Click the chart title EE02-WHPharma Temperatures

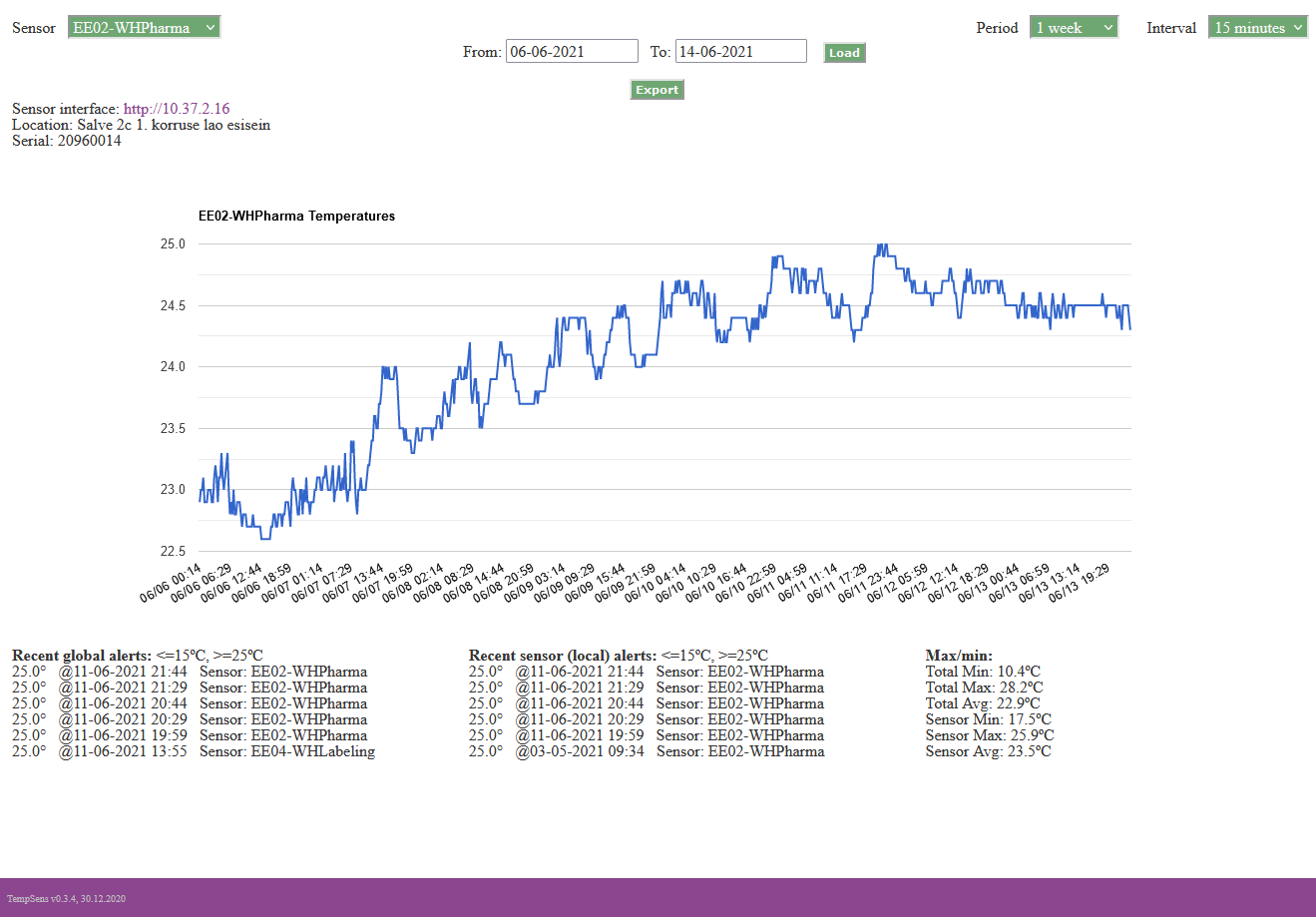(x=296, y=216)
